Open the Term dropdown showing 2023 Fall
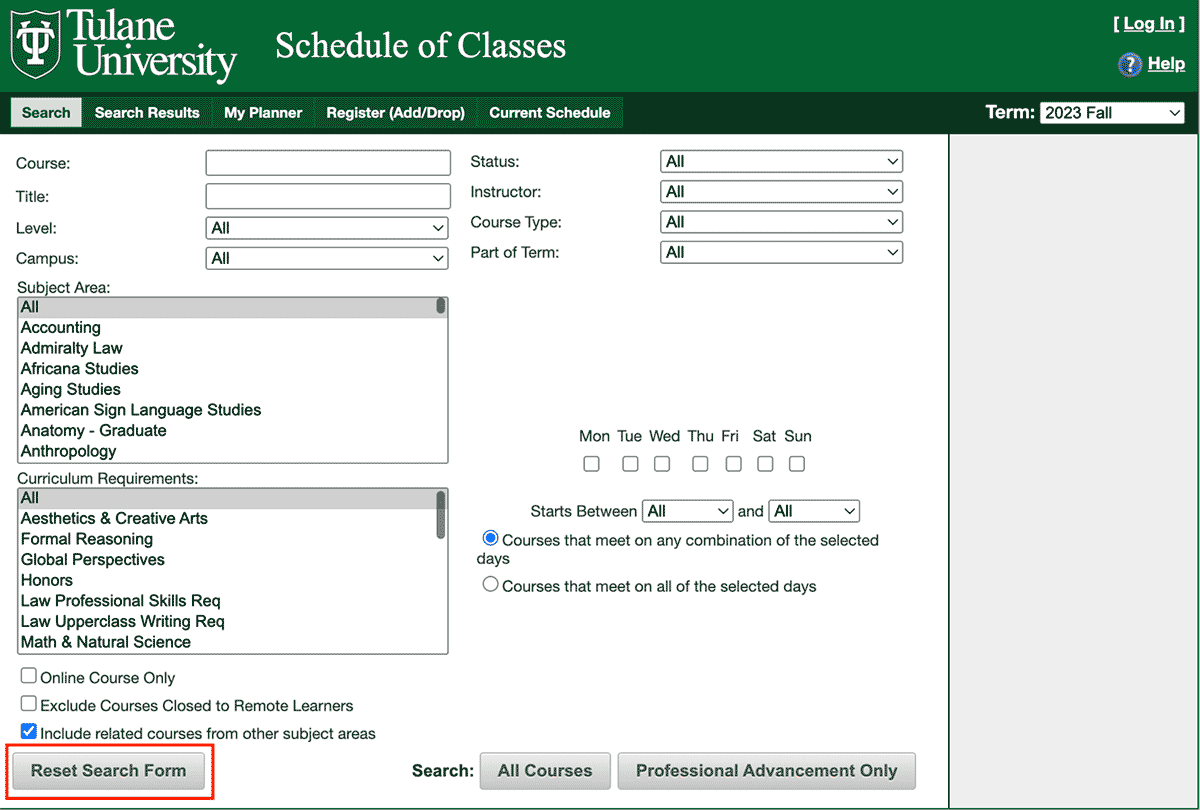Screen dimensions: 1200x810 [1113, 113]
